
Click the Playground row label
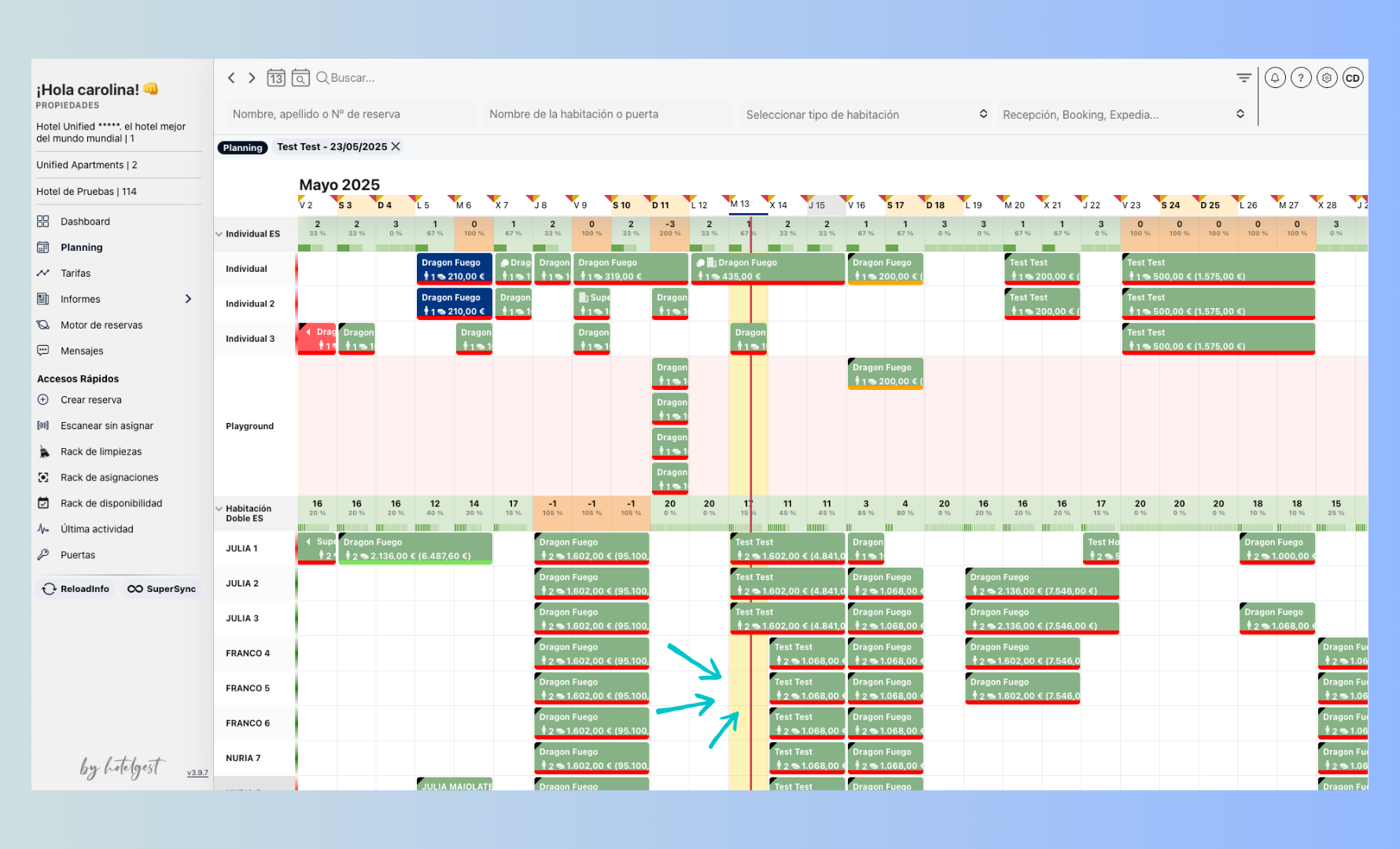249,426
